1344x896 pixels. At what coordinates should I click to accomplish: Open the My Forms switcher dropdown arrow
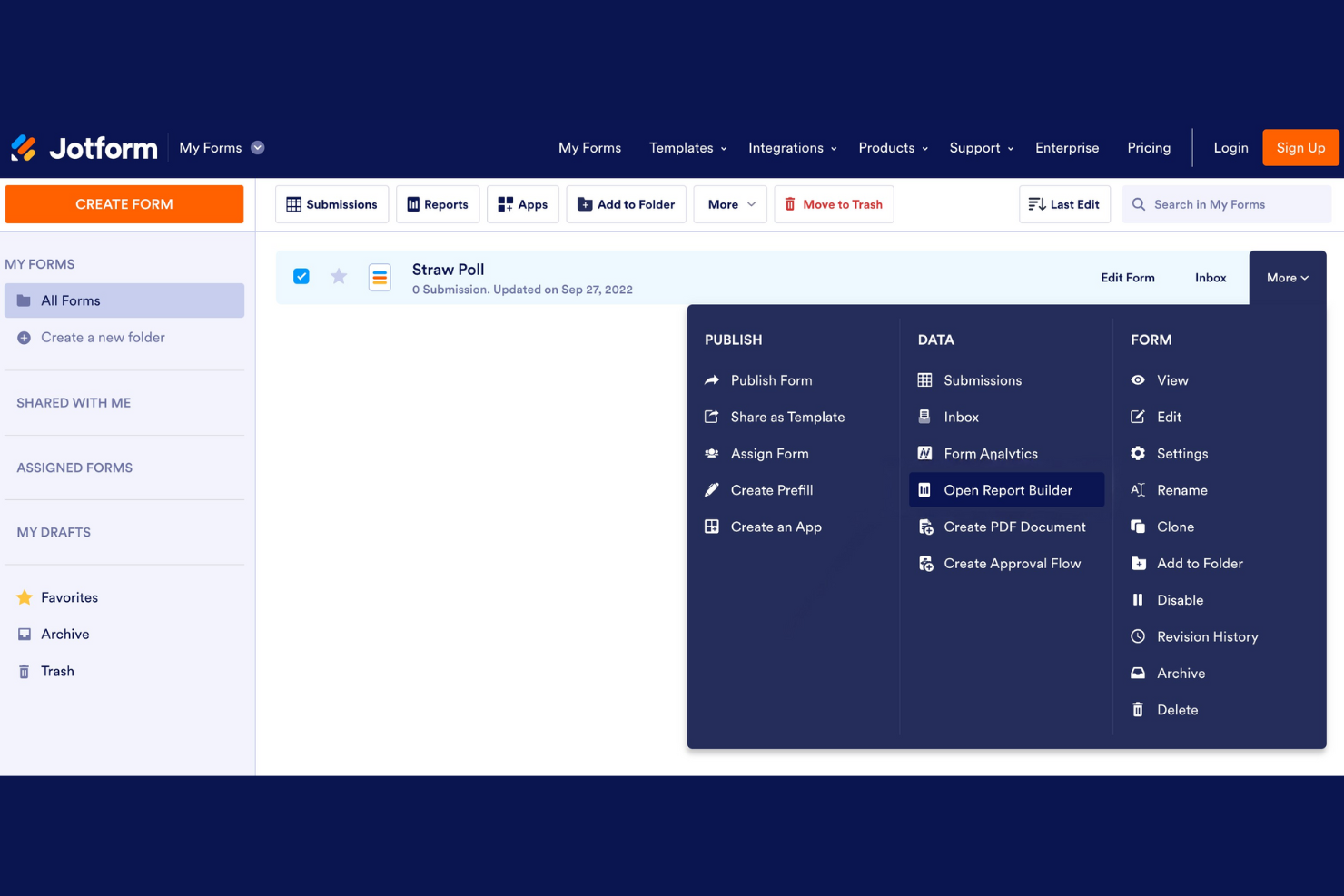258,148
